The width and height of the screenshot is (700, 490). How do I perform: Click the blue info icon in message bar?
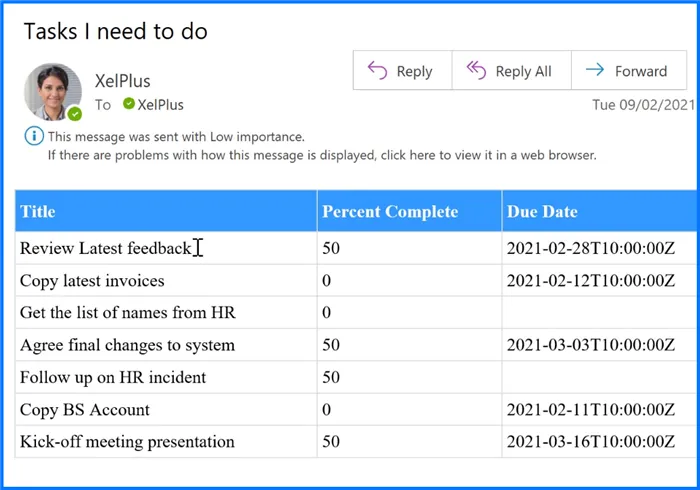click(x=35, y=136)
